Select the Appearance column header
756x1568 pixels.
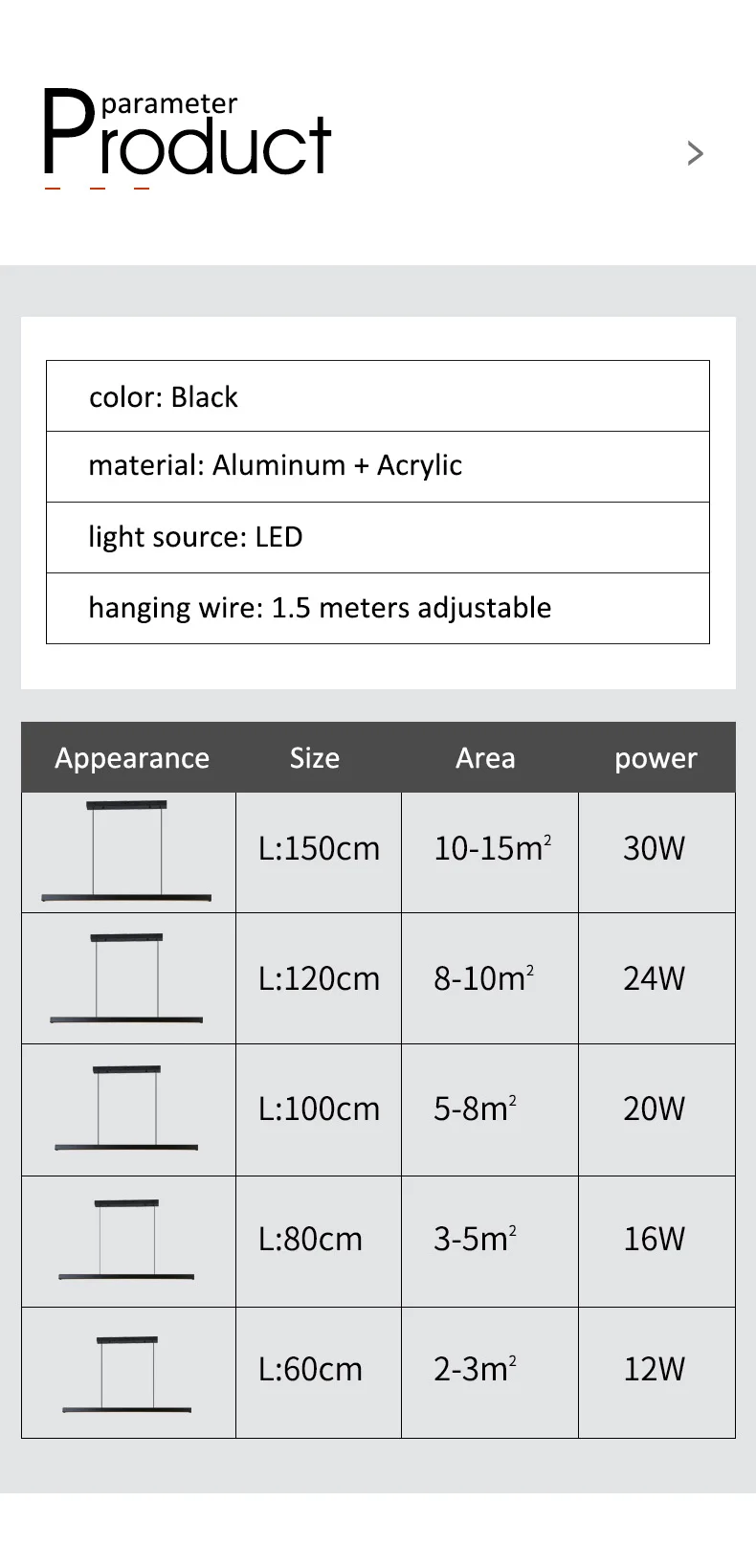point(132,758)
